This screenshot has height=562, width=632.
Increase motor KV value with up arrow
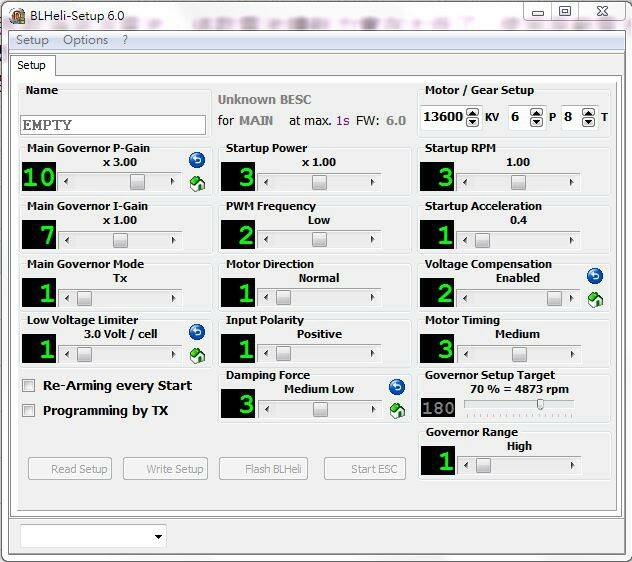tap(472, 112)
